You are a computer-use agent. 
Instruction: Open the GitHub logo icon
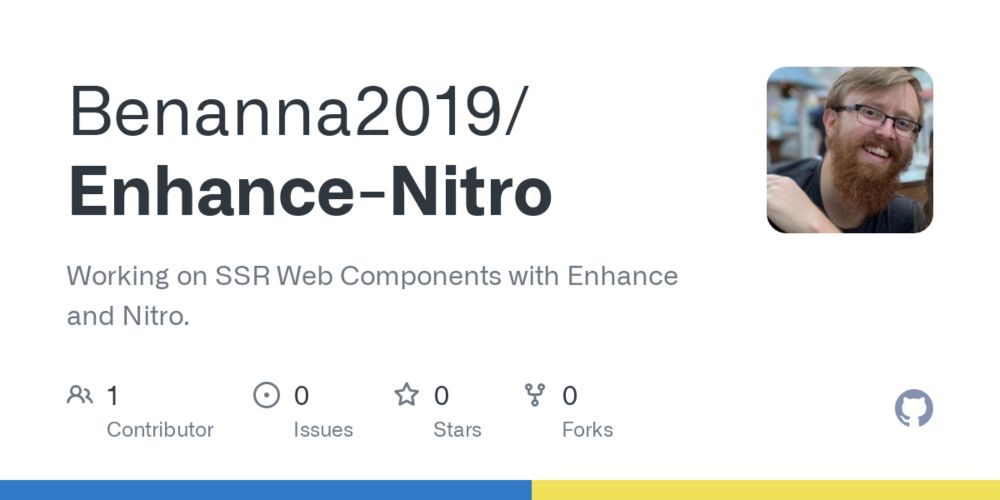(x=913, y=408)
